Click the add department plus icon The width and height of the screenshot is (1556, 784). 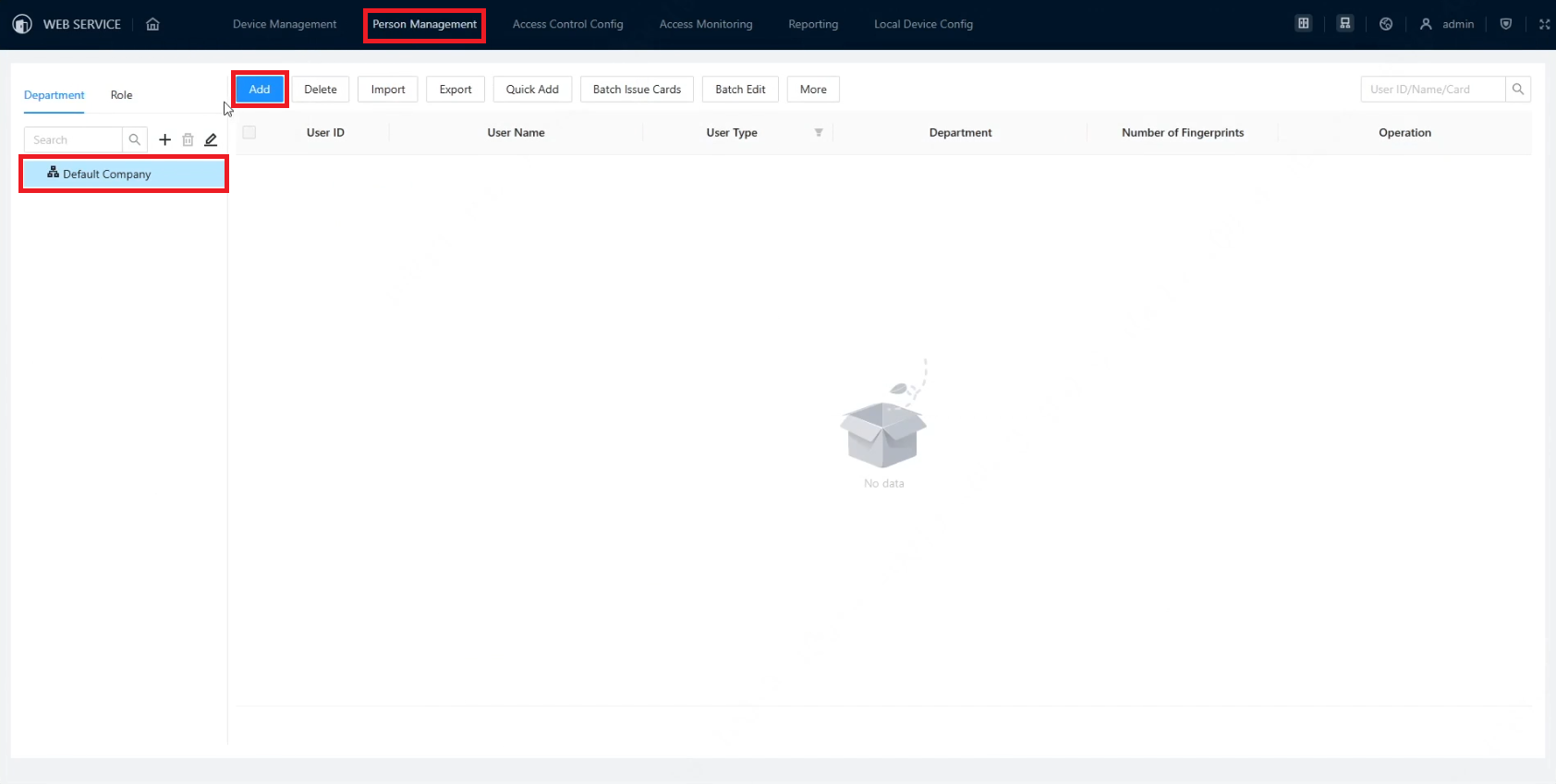[x=164, y=139]
